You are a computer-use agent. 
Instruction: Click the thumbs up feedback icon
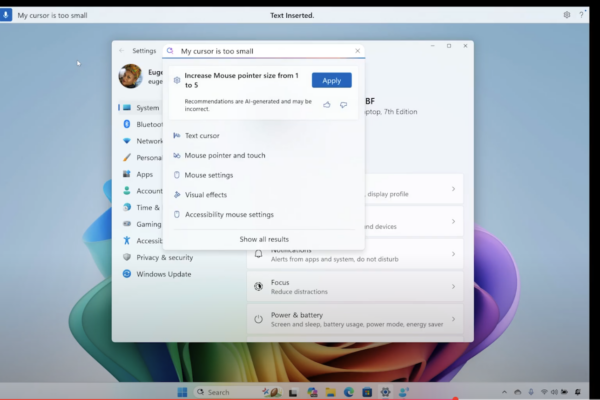click(x=327, y=104)
